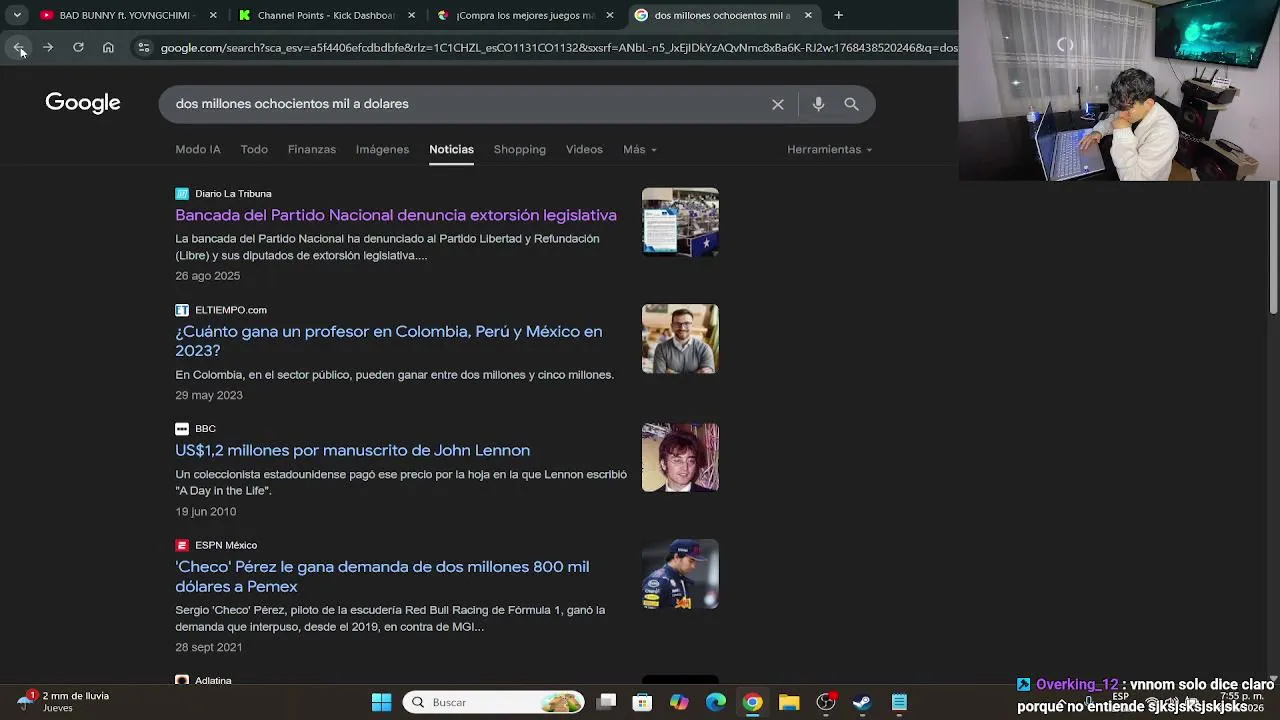
Task: Submit search with magnifying glass icon
Action: [x=851, y=104]
